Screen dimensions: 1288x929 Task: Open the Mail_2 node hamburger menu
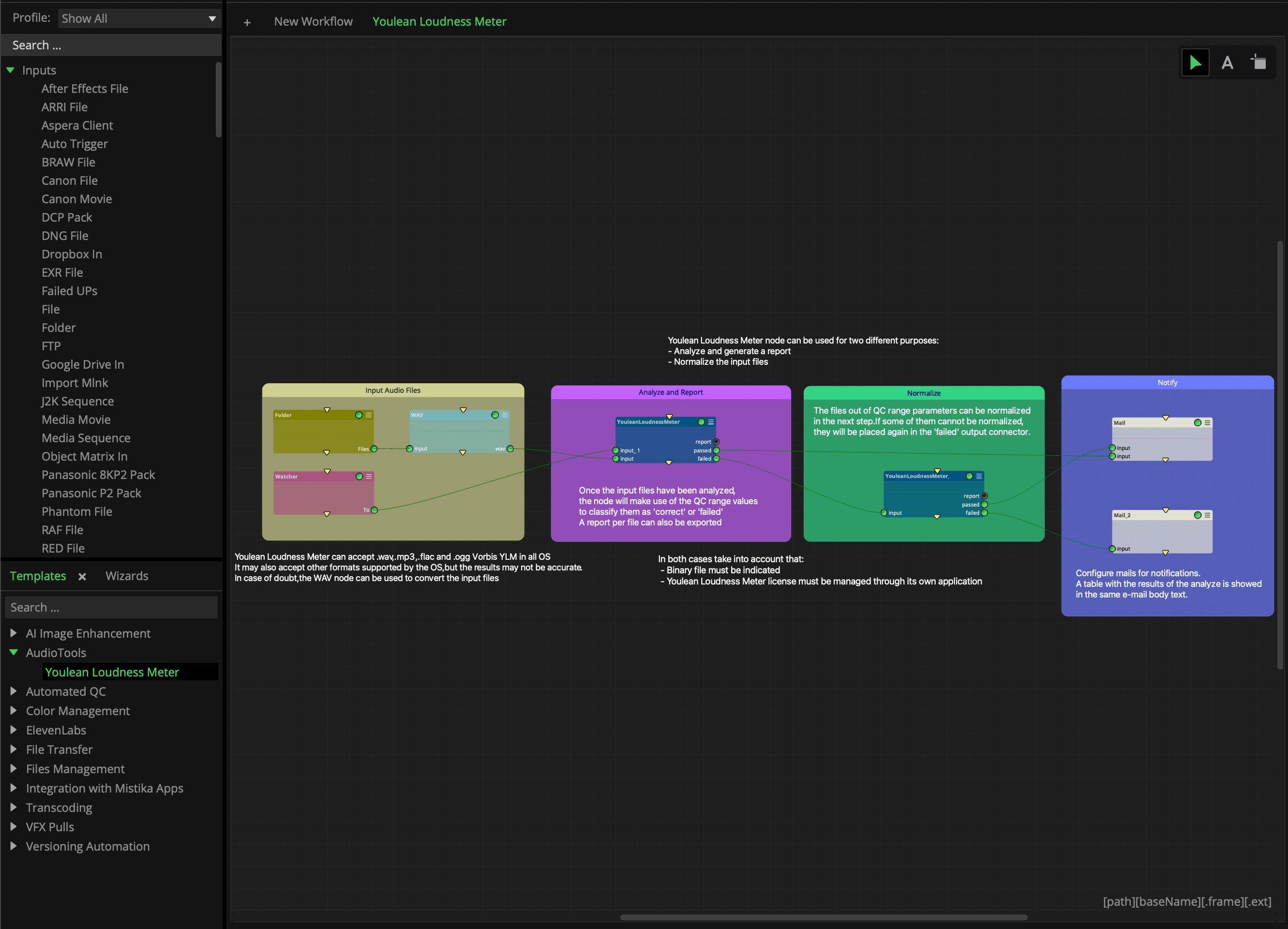pyautogui.click(x=1207, y=515)
